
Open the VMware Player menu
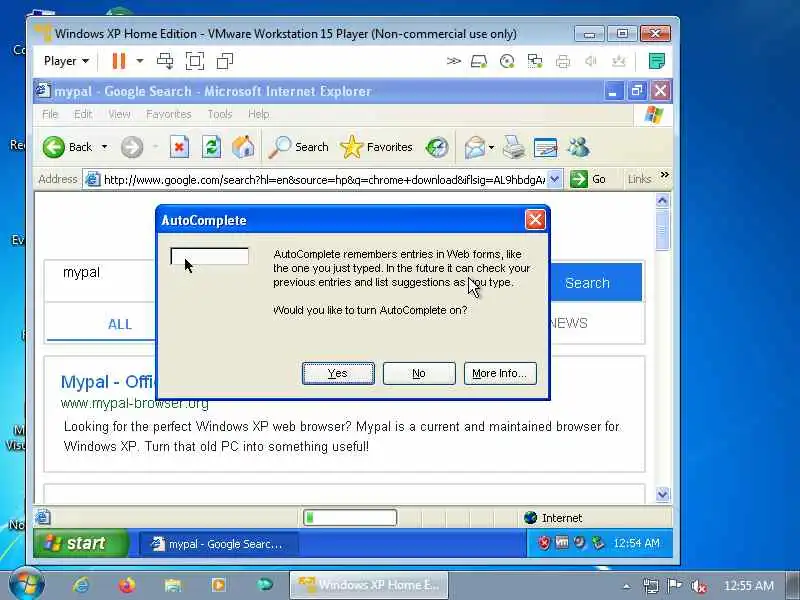(x=66, y=61)
